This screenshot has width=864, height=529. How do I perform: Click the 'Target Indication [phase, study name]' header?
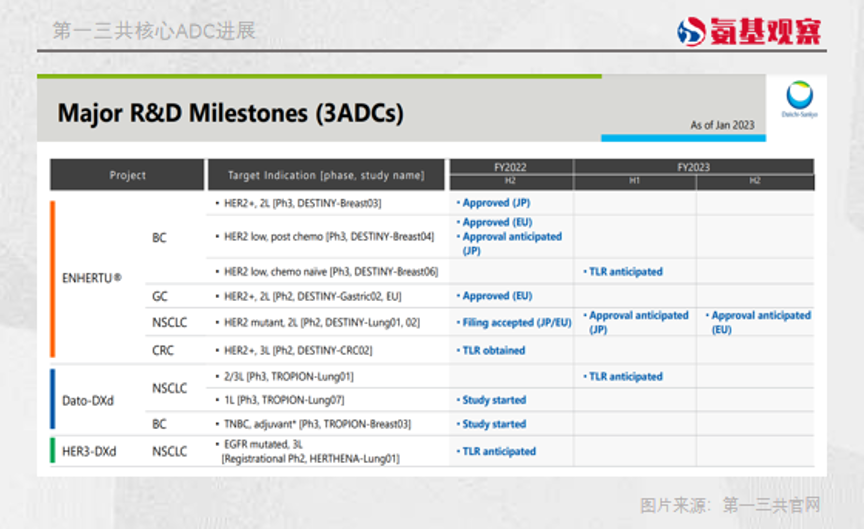326,175
